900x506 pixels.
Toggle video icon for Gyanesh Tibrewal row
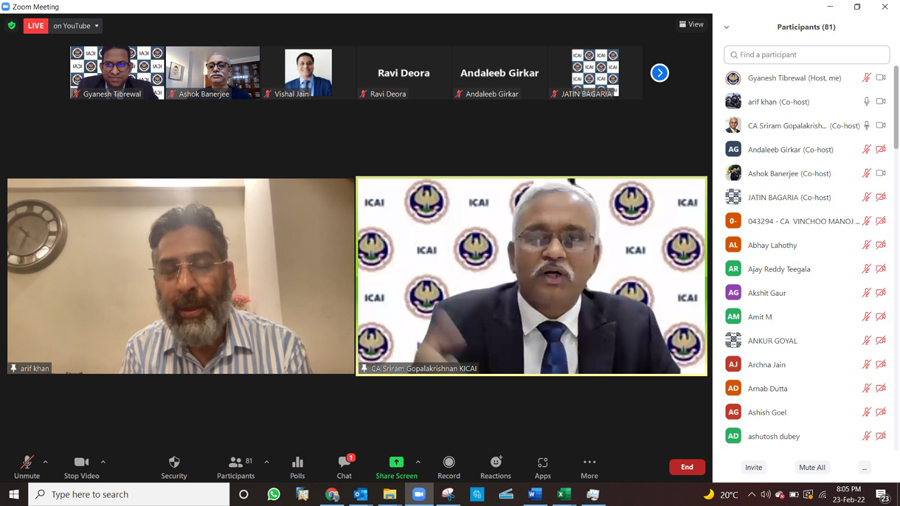pyautogui.click(x=881, y=77)
